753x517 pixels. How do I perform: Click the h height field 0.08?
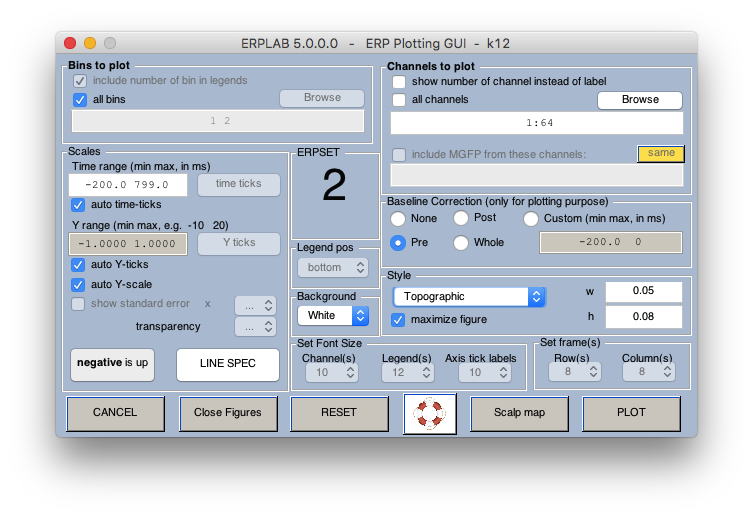click(x=644, y=317)
